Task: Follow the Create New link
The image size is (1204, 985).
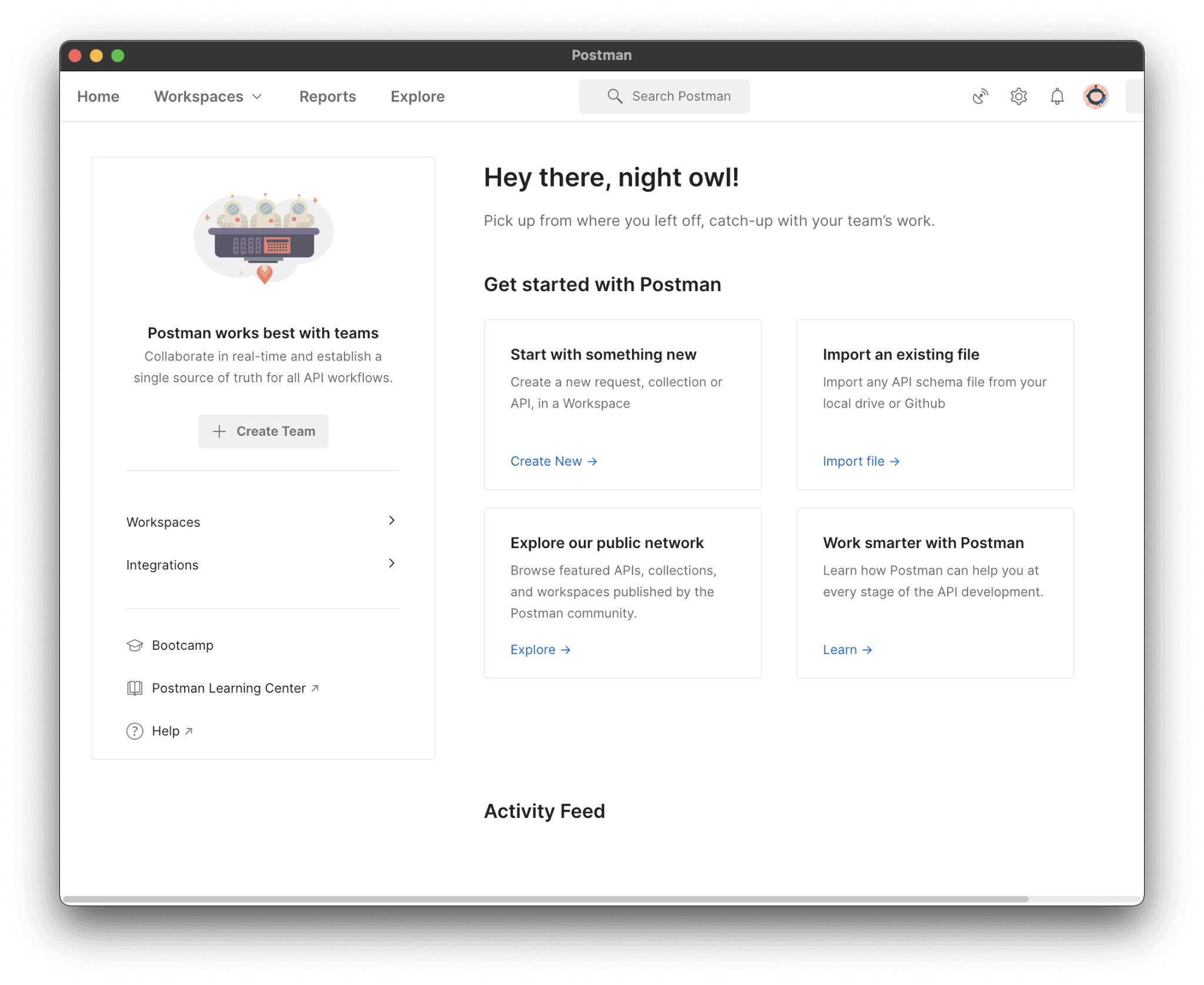Action: coord(554,462)
